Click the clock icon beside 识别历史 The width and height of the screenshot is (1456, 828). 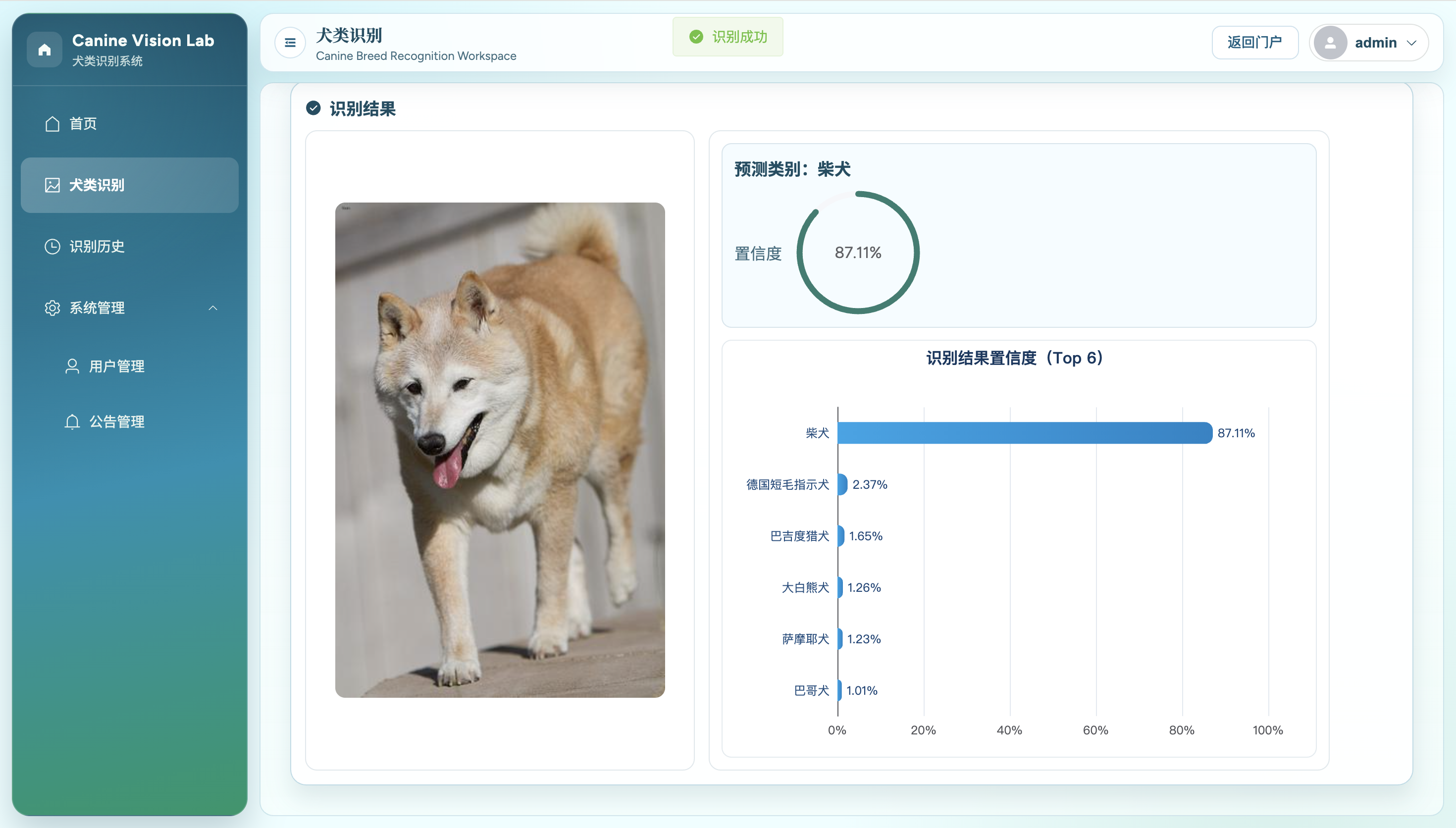52,246
